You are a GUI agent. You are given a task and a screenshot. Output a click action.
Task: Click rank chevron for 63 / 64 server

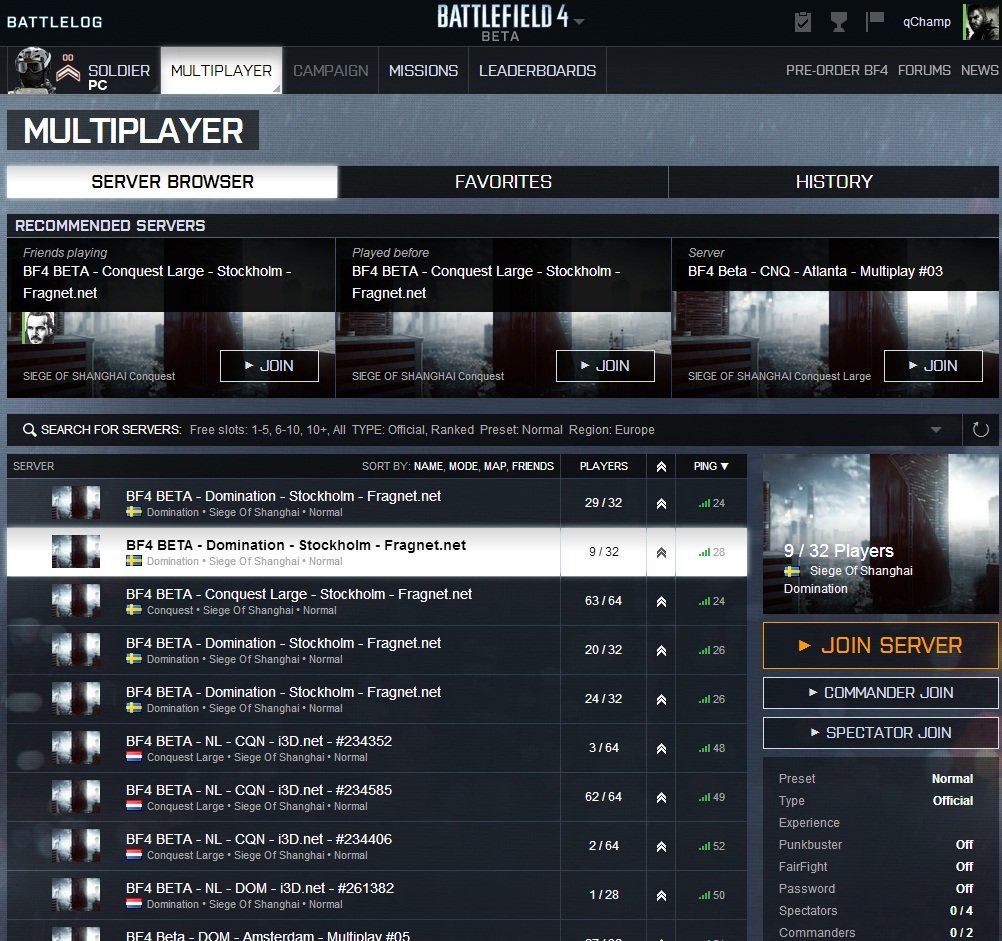[x=661, y=601]
